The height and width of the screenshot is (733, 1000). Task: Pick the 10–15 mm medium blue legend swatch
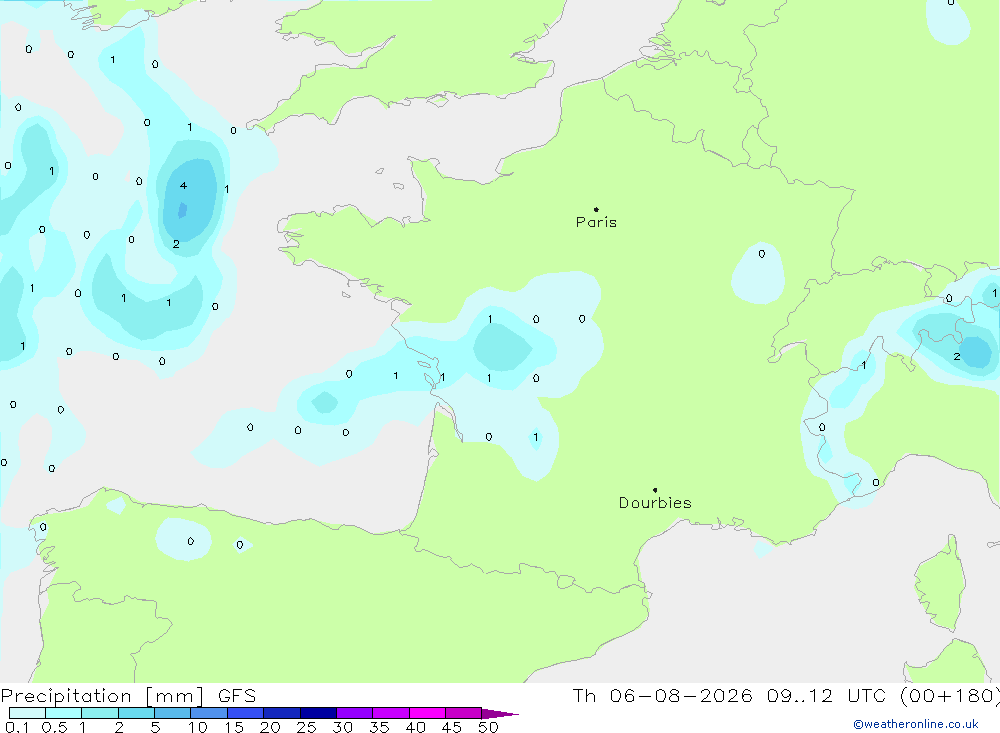coord(209,713)
